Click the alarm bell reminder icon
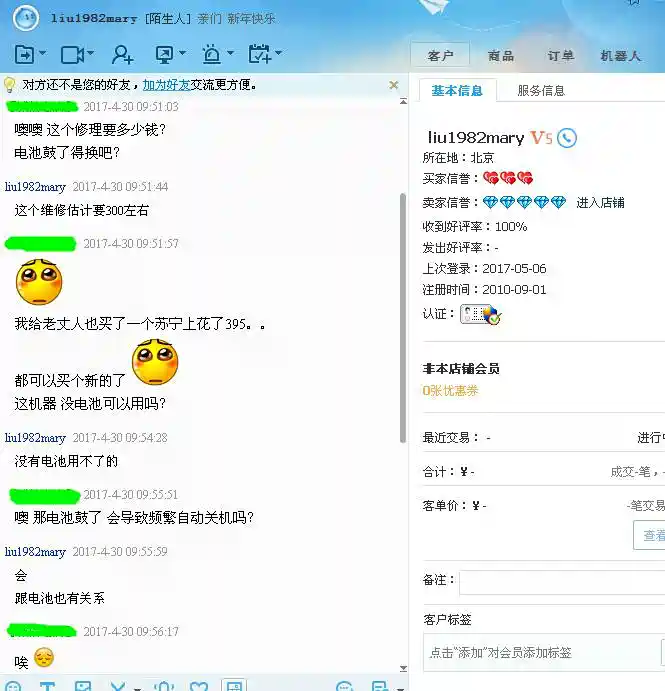Image resolution: width=665 pixels, height=691 pixels. coord(211,54)
